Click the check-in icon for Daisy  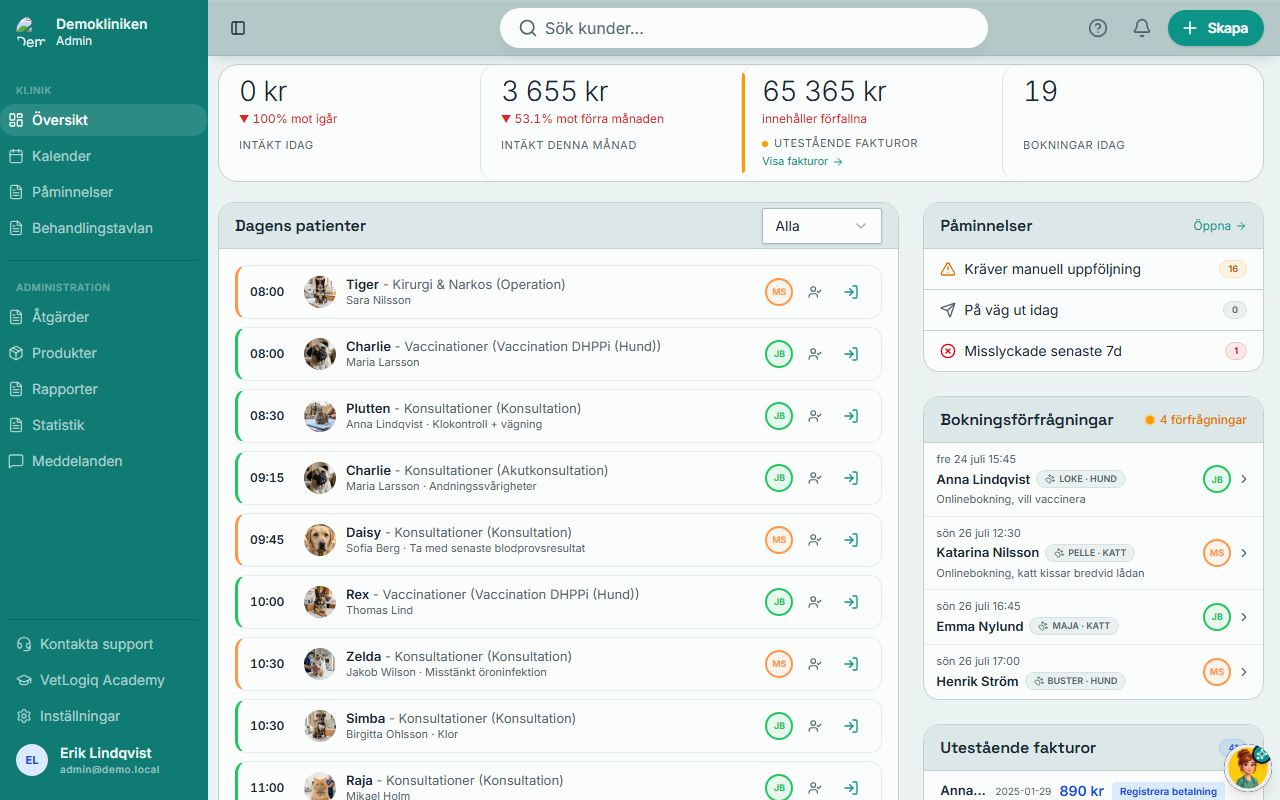click(851, 540)
